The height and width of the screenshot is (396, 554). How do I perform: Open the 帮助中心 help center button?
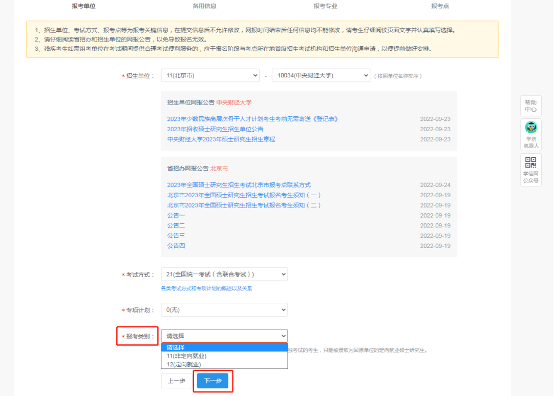[x=531, y=106]
